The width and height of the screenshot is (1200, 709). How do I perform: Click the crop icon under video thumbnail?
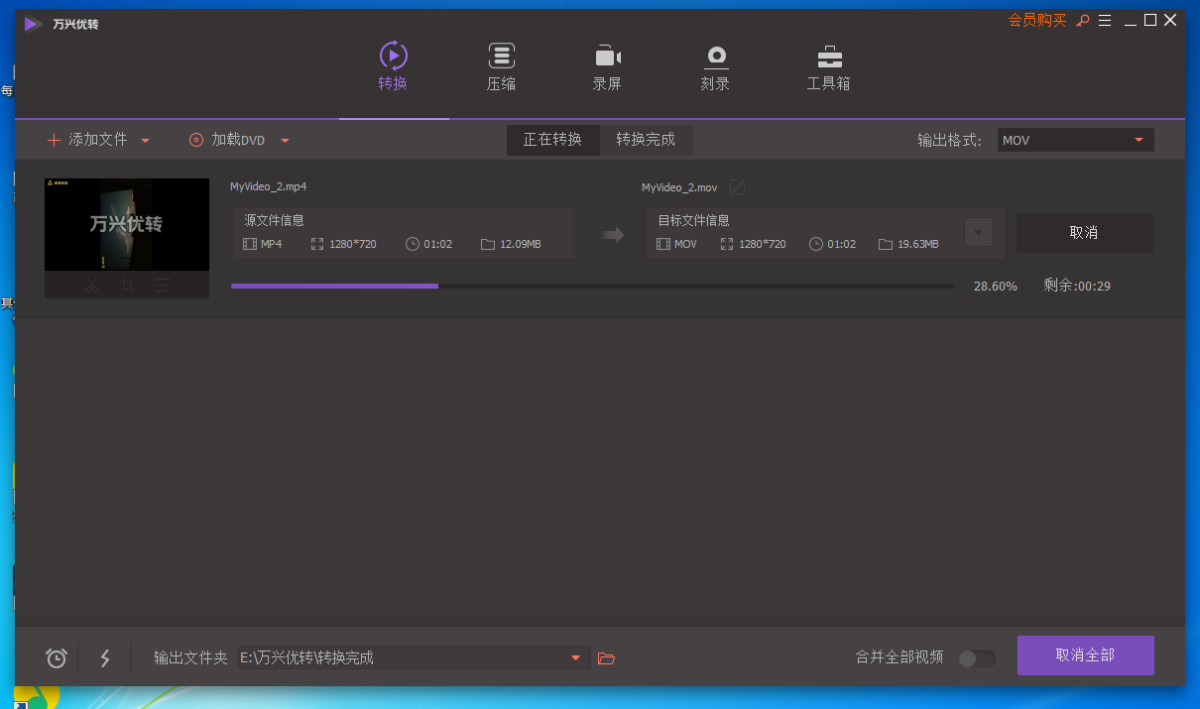tap(127, 286)
